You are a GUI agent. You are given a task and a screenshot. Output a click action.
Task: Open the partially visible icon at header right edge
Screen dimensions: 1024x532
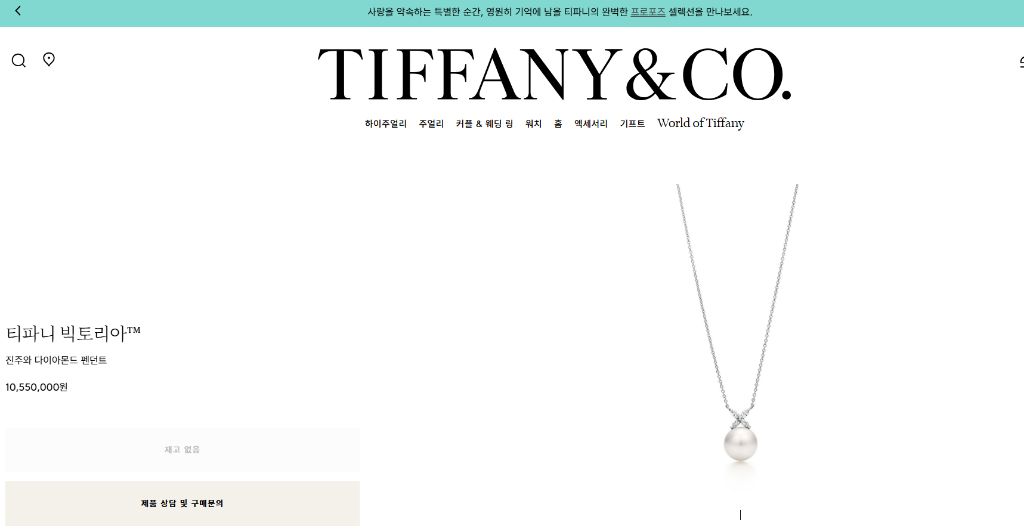1021,62
